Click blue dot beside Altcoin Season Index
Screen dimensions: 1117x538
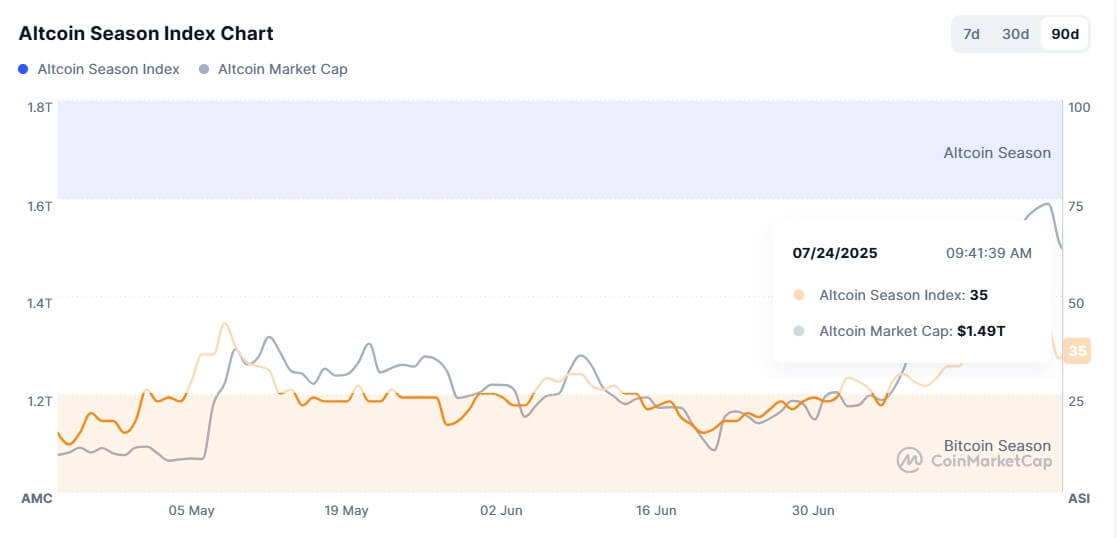coord(23,69)
